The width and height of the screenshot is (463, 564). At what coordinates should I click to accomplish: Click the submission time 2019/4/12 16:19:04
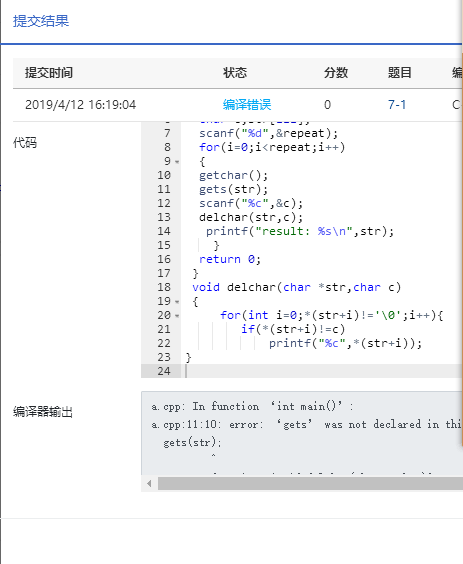point(81,105)
